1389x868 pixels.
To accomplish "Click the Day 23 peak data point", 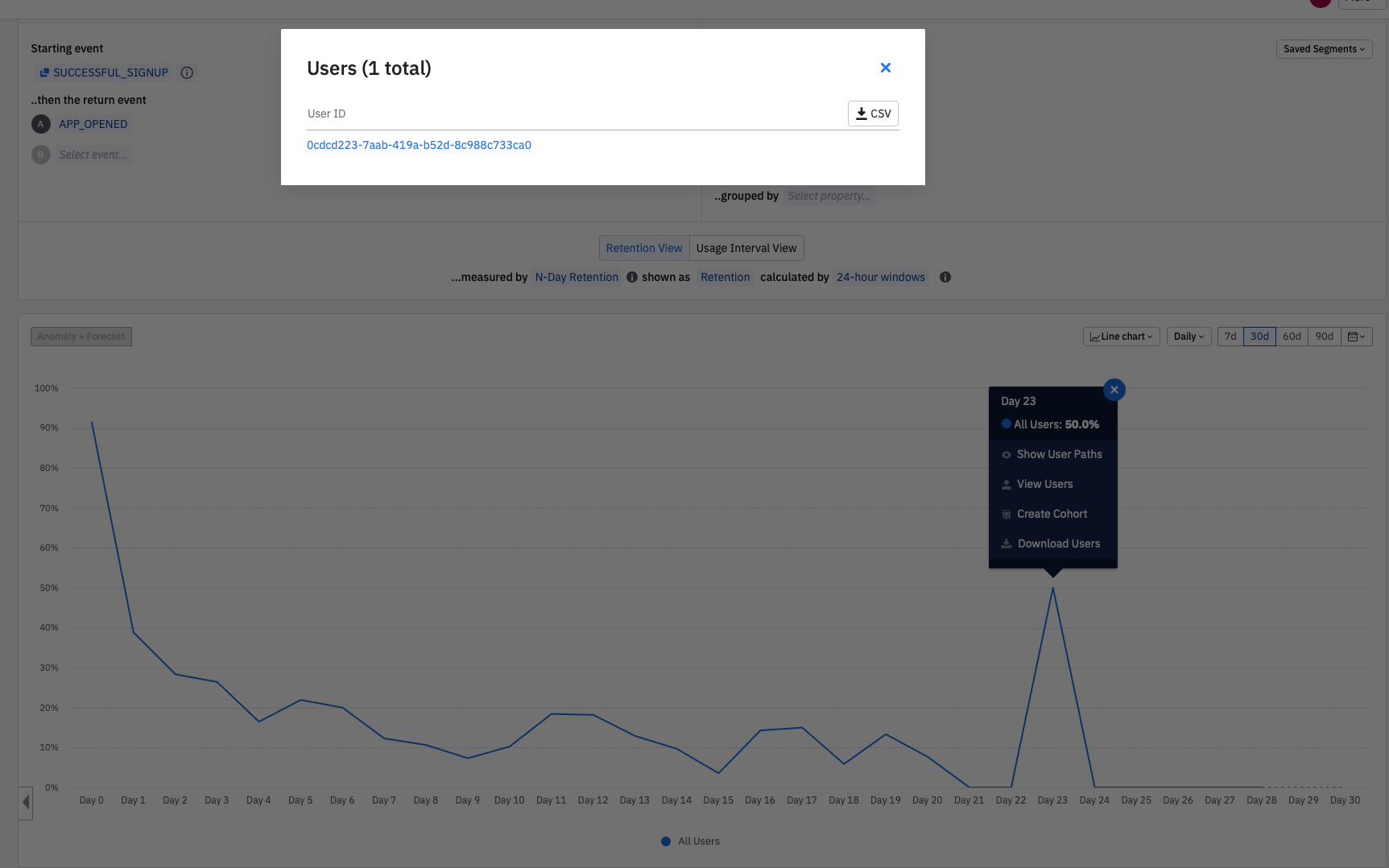I will pyautogui.click(x=1052, y=588).
